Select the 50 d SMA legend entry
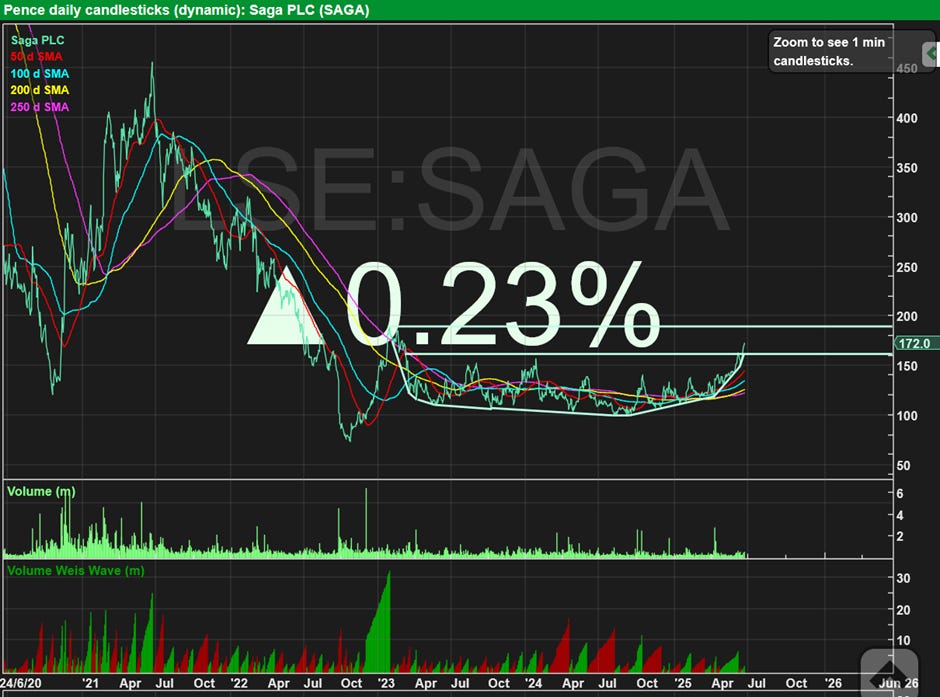940x697 pixels. tap(36, 56)
